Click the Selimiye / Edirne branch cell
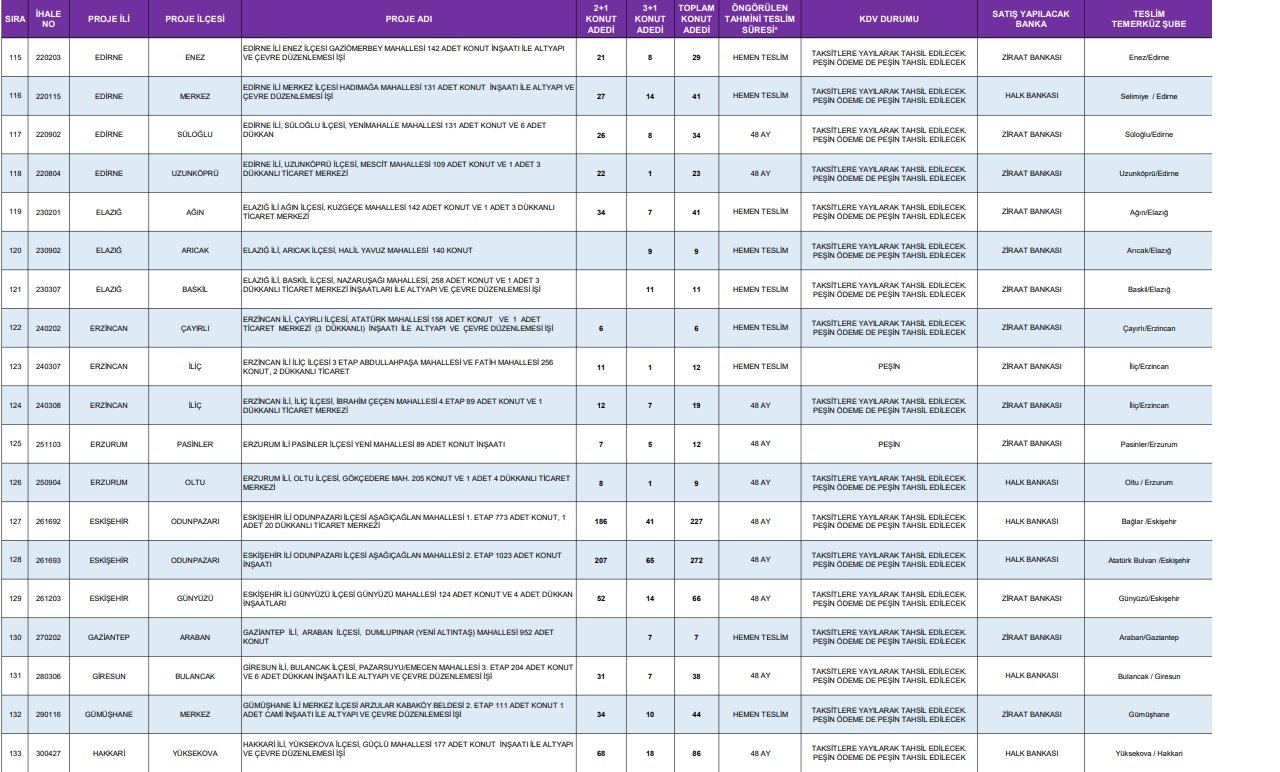Screen dimensions: 1280x772 (1148, 96)
